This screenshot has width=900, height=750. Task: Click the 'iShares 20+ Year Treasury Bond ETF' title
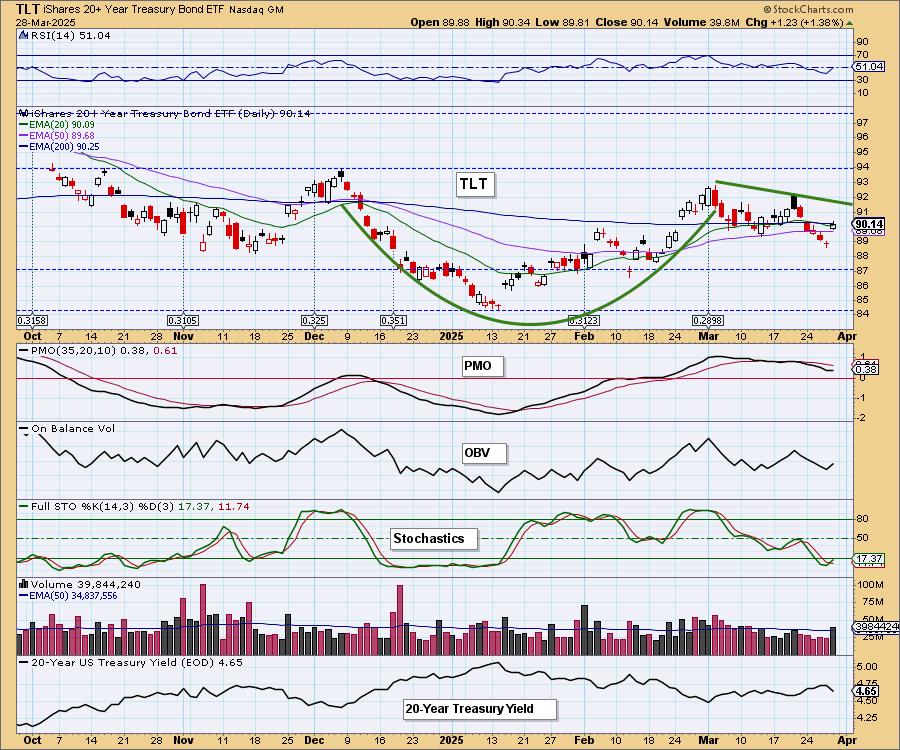pos(134,10)
